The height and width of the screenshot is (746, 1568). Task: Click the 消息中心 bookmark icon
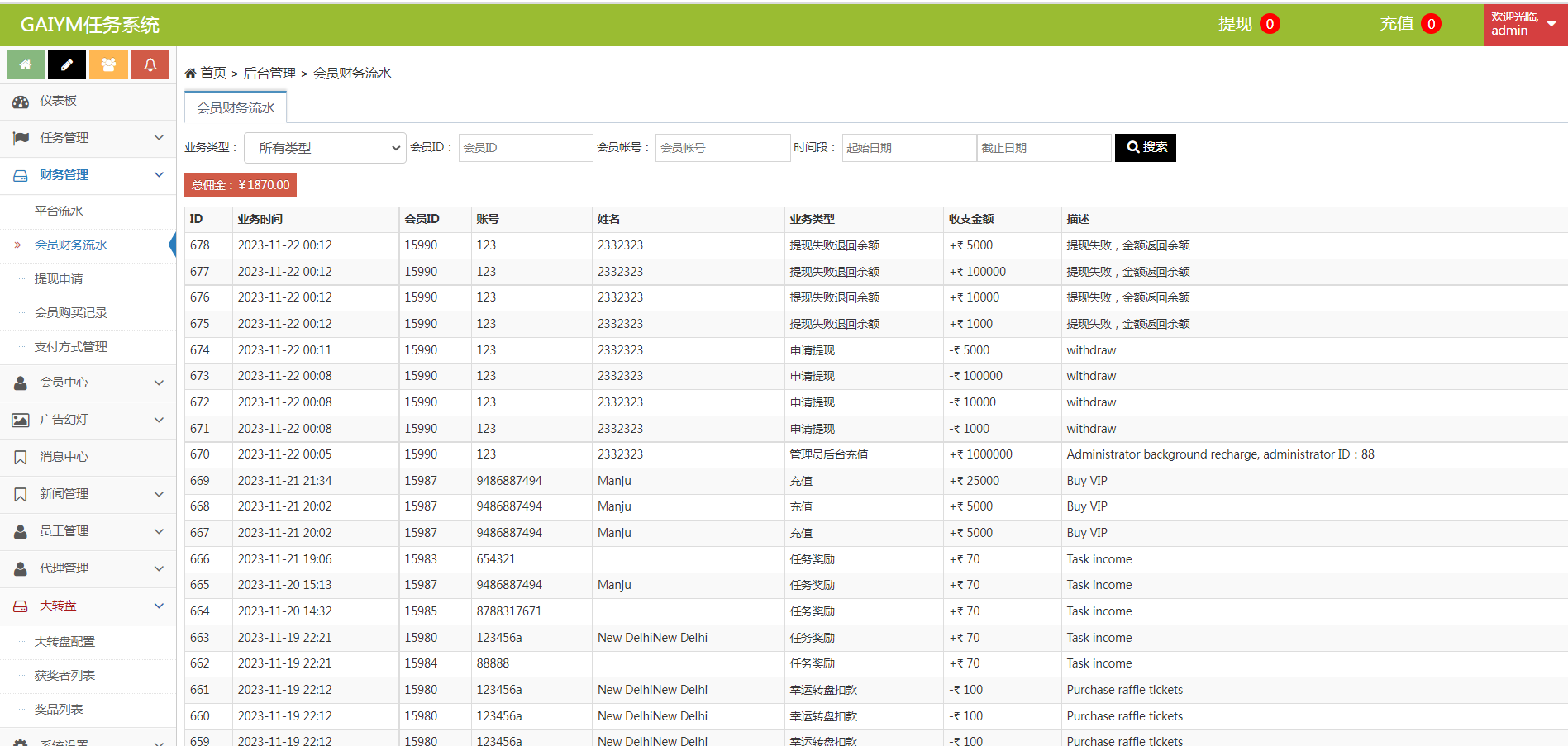point(21,457)
